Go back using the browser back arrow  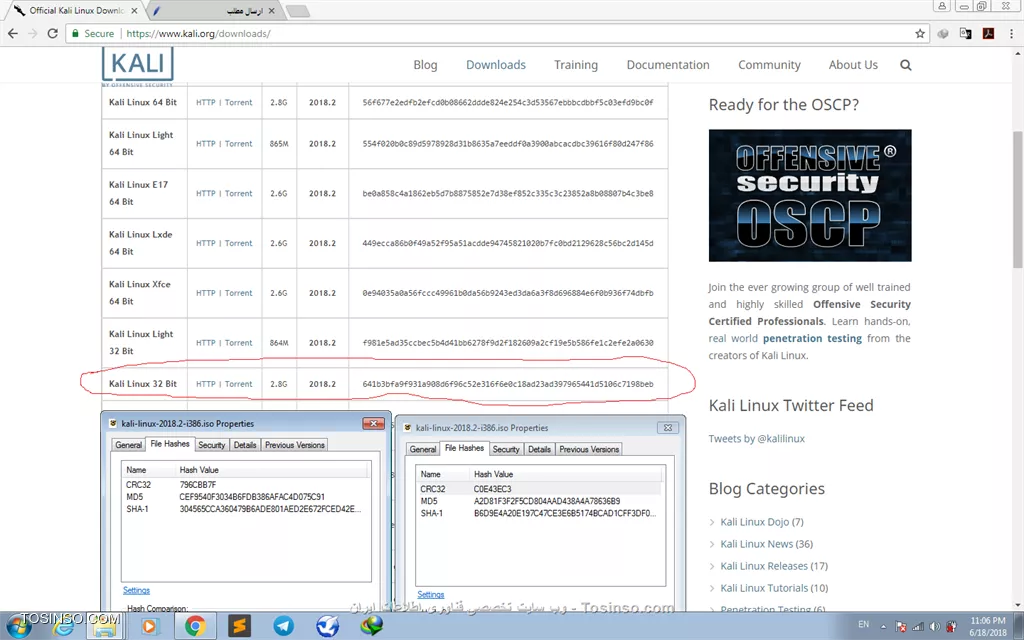13,33
